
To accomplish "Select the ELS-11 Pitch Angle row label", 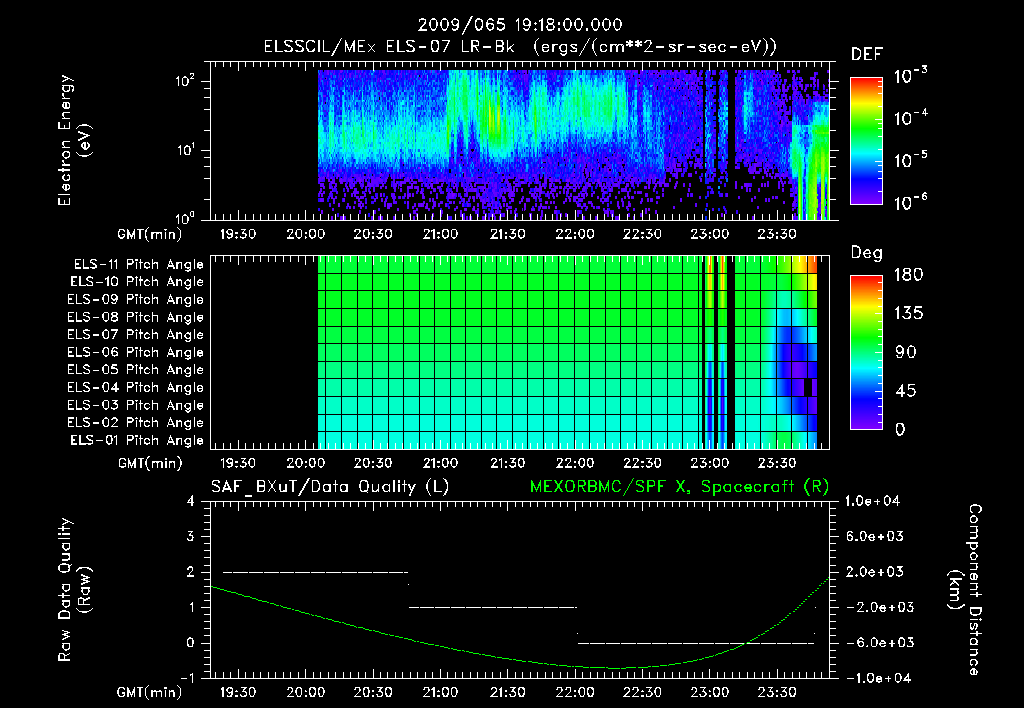I will [138, 265].
